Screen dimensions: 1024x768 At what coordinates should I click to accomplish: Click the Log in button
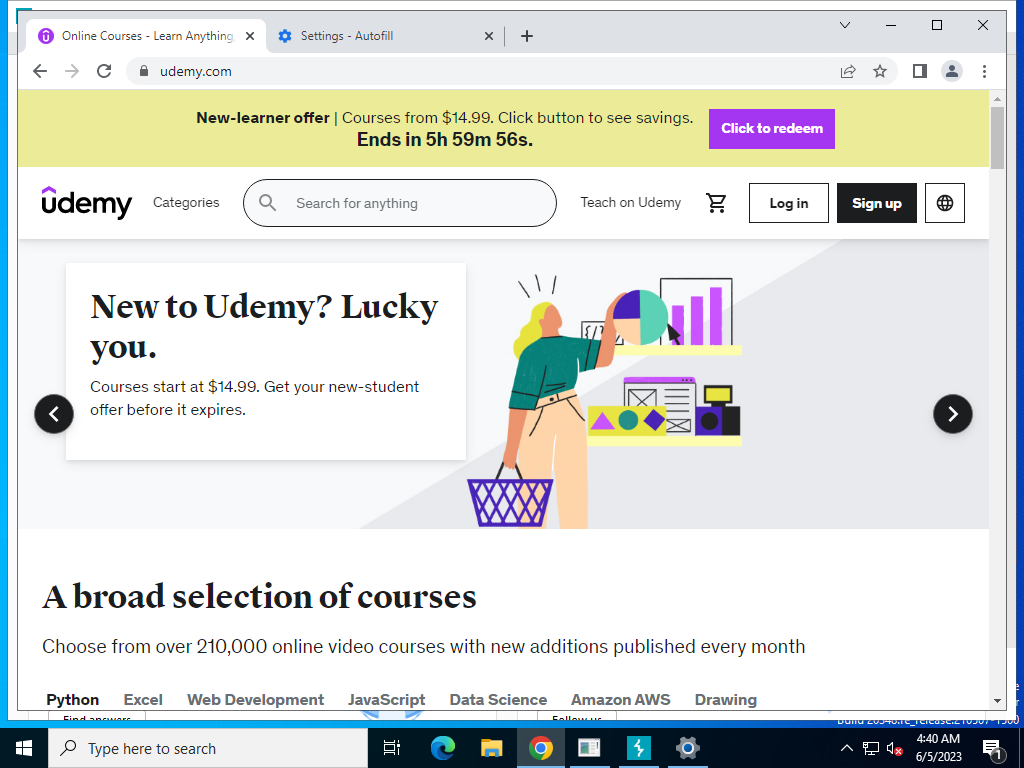788,203
